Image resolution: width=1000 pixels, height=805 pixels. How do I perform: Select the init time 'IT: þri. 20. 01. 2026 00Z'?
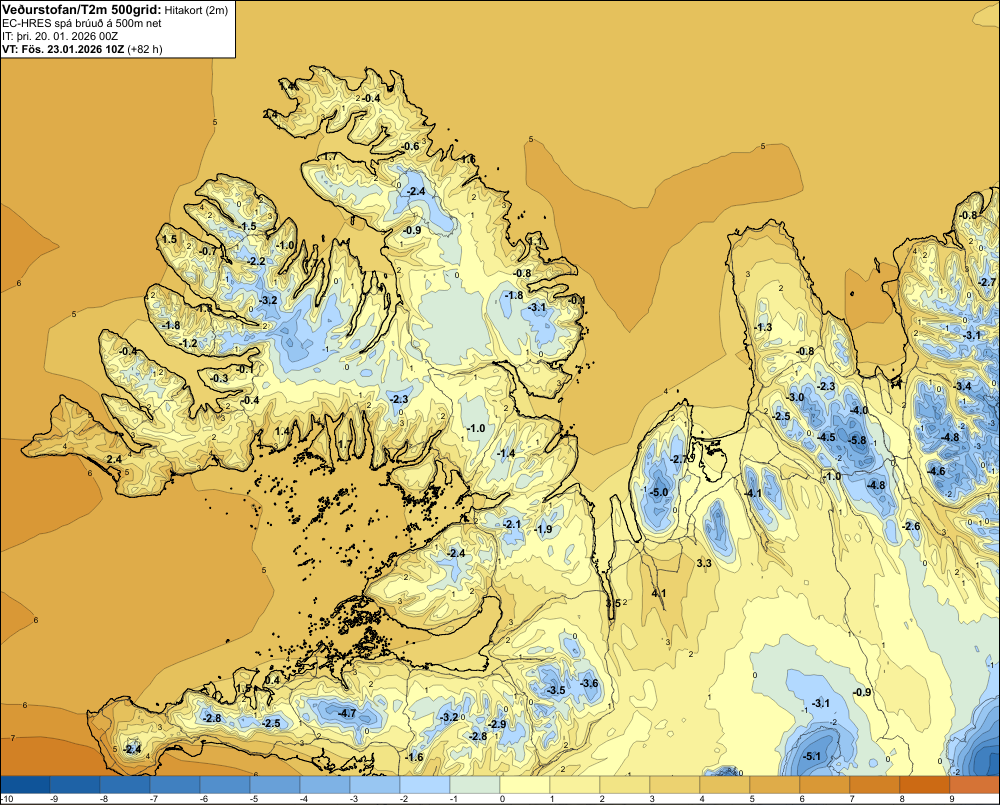tap(60, 36)
